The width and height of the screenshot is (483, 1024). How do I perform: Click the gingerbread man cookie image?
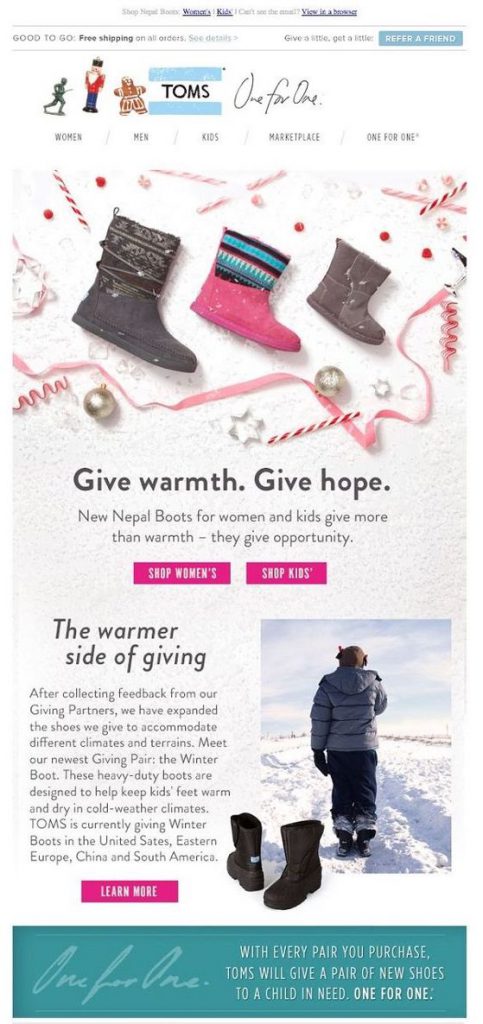coord(131,96)
